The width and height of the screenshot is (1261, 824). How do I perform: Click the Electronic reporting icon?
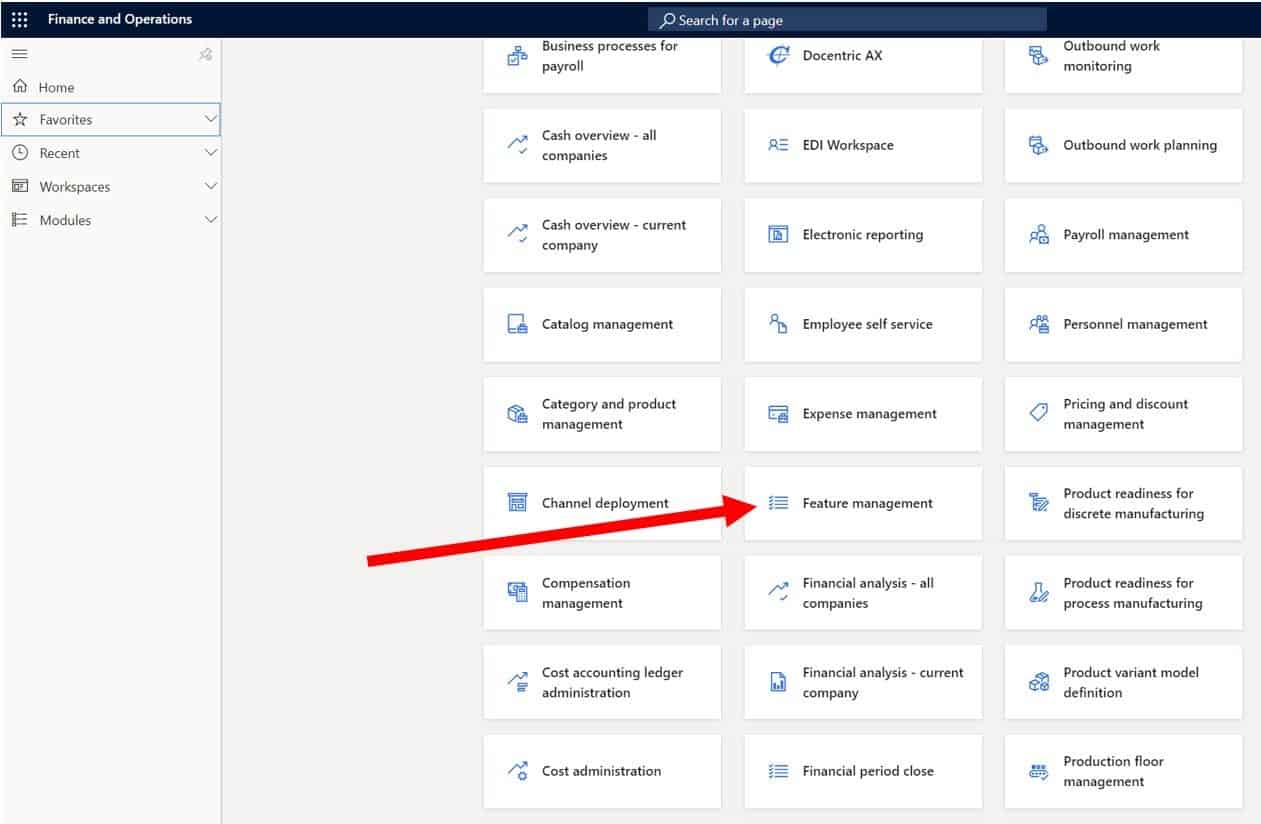pos(778,235)
